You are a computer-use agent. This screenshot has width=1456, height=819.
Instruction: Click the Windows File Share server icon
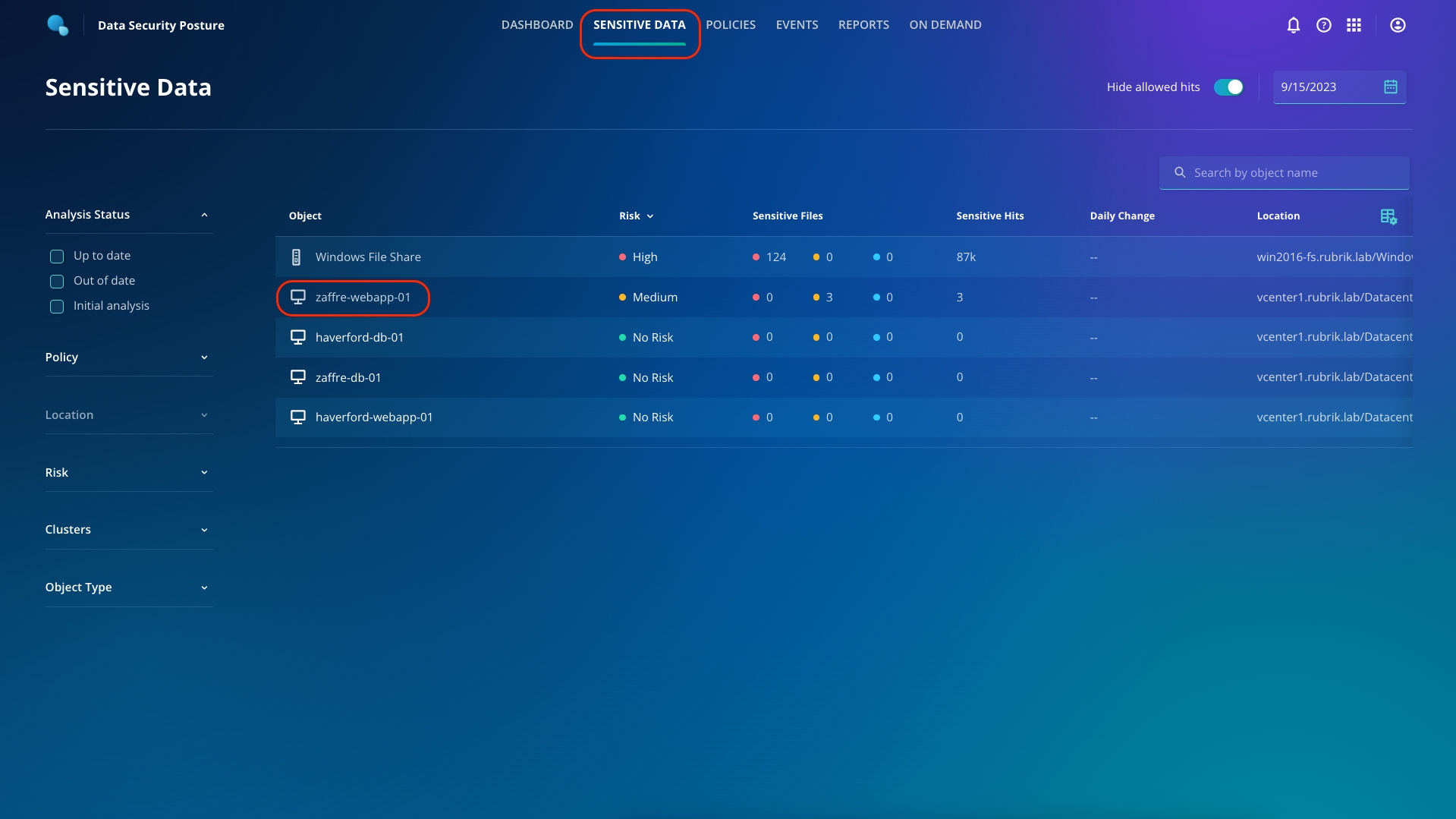[x=297, y=257]
